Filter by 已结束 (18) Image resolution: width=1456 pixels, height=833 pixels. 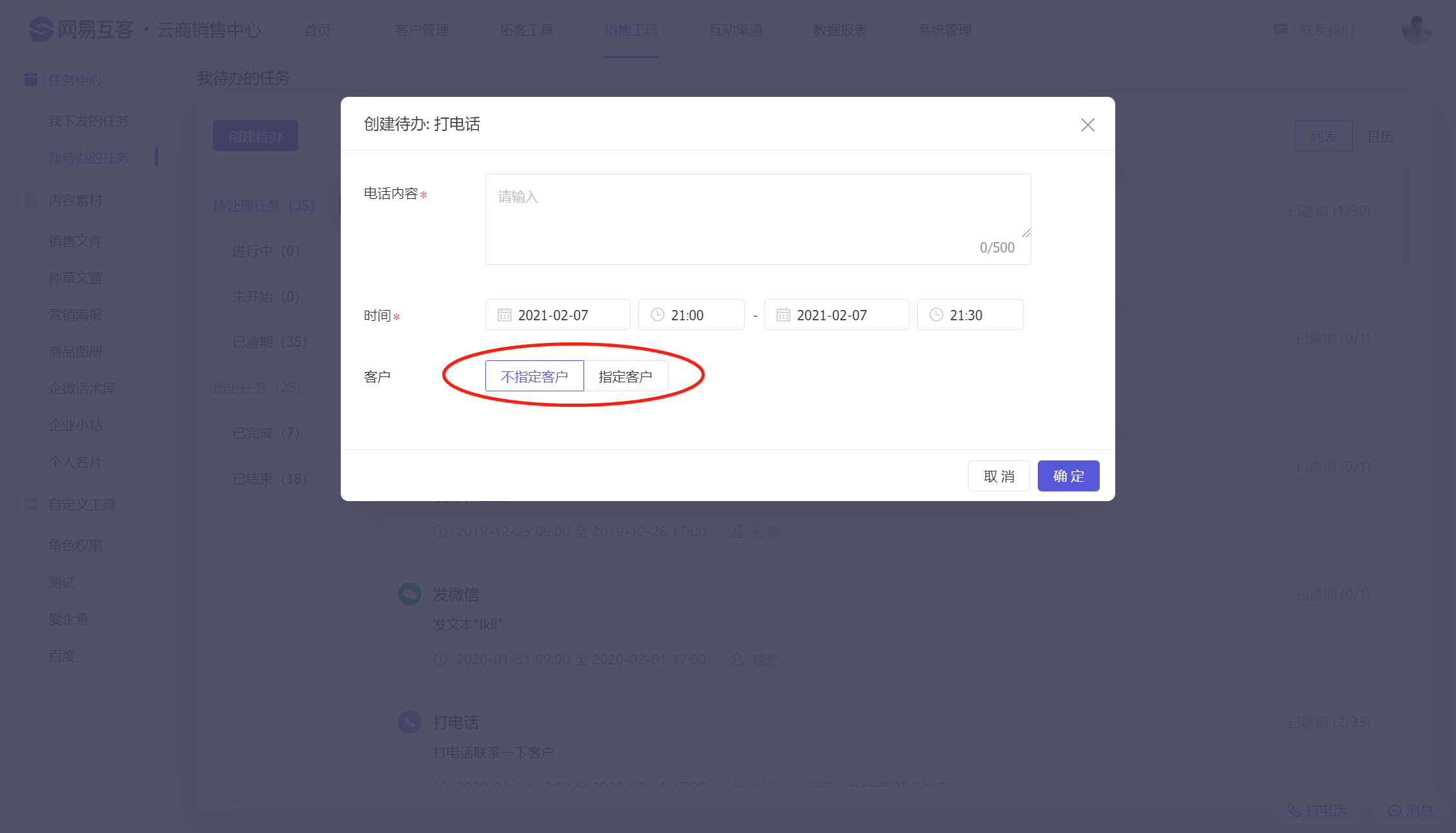click(x=269, y=478)
